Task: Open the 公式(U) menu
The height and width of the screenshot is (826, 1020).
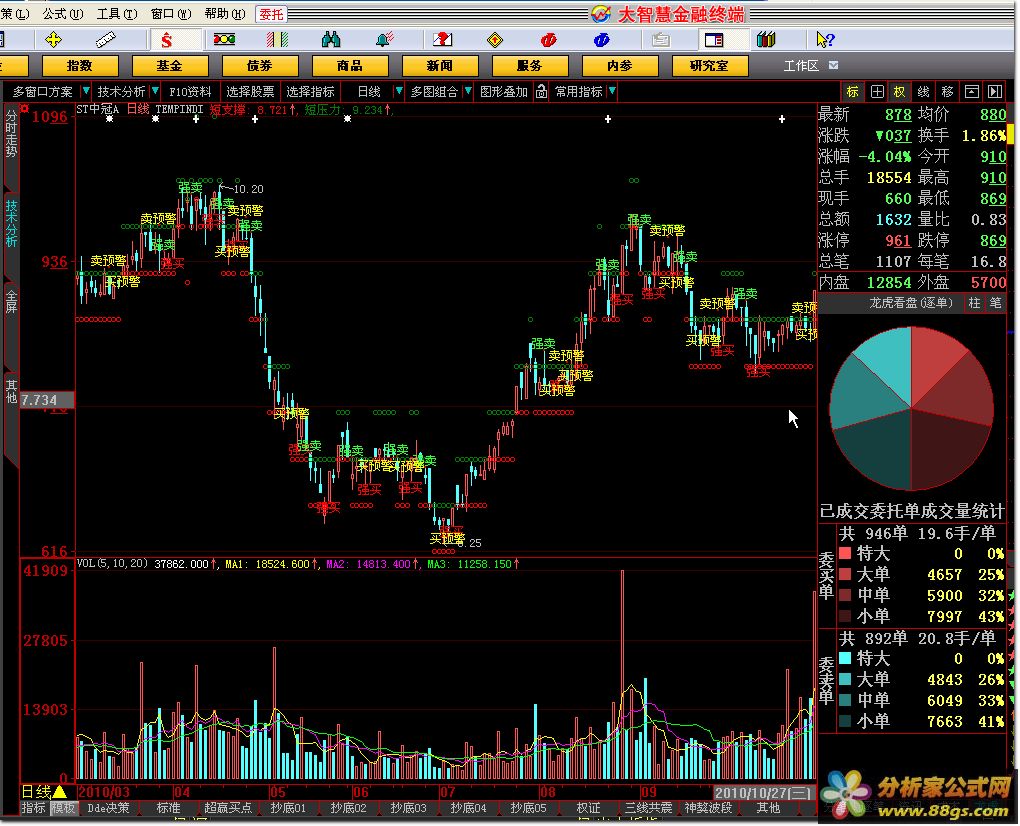Action: [x=62, y=14]
